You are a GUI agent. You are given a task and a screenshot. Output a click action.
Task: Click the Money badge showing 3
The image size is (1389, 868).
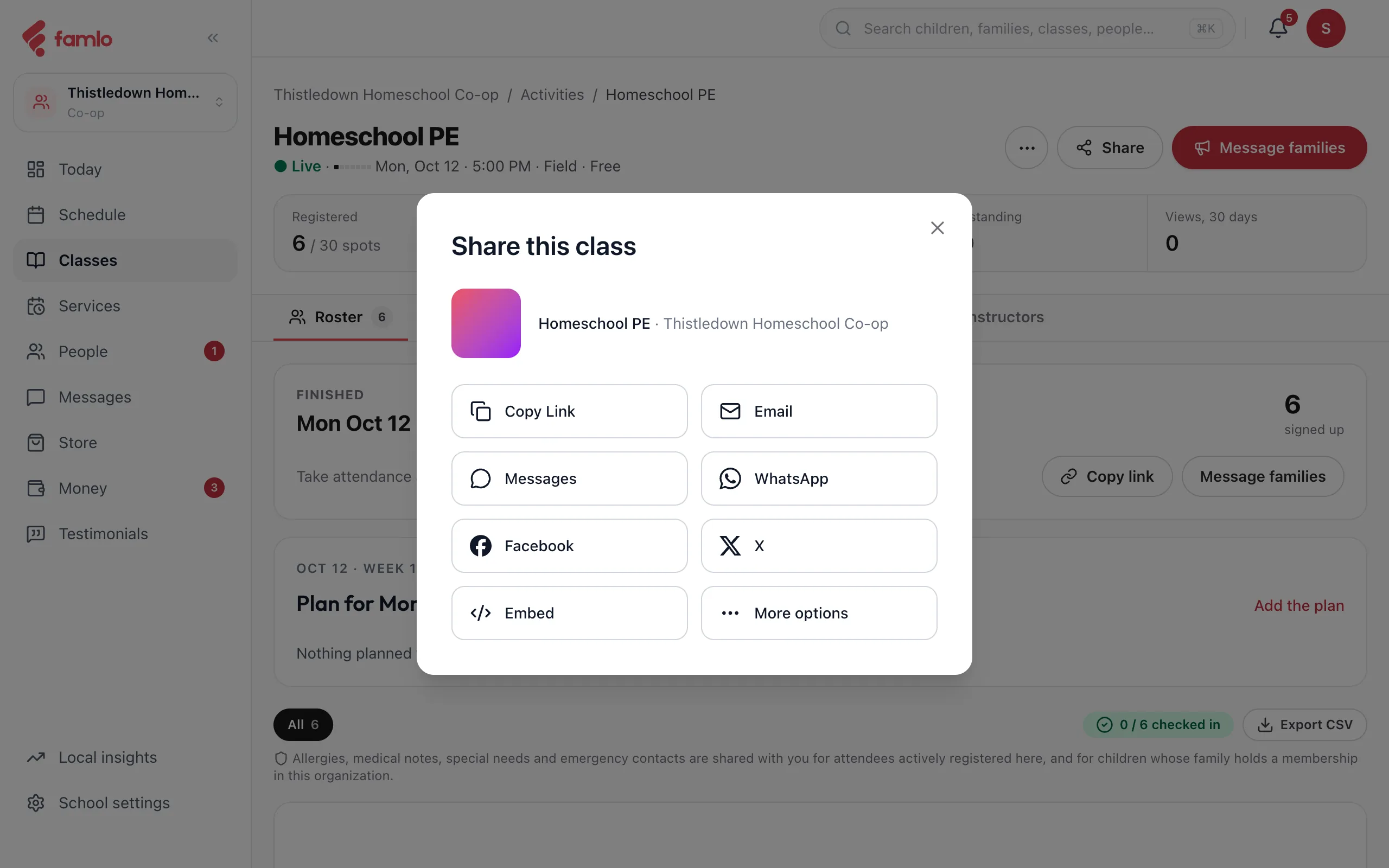point(214,488)
